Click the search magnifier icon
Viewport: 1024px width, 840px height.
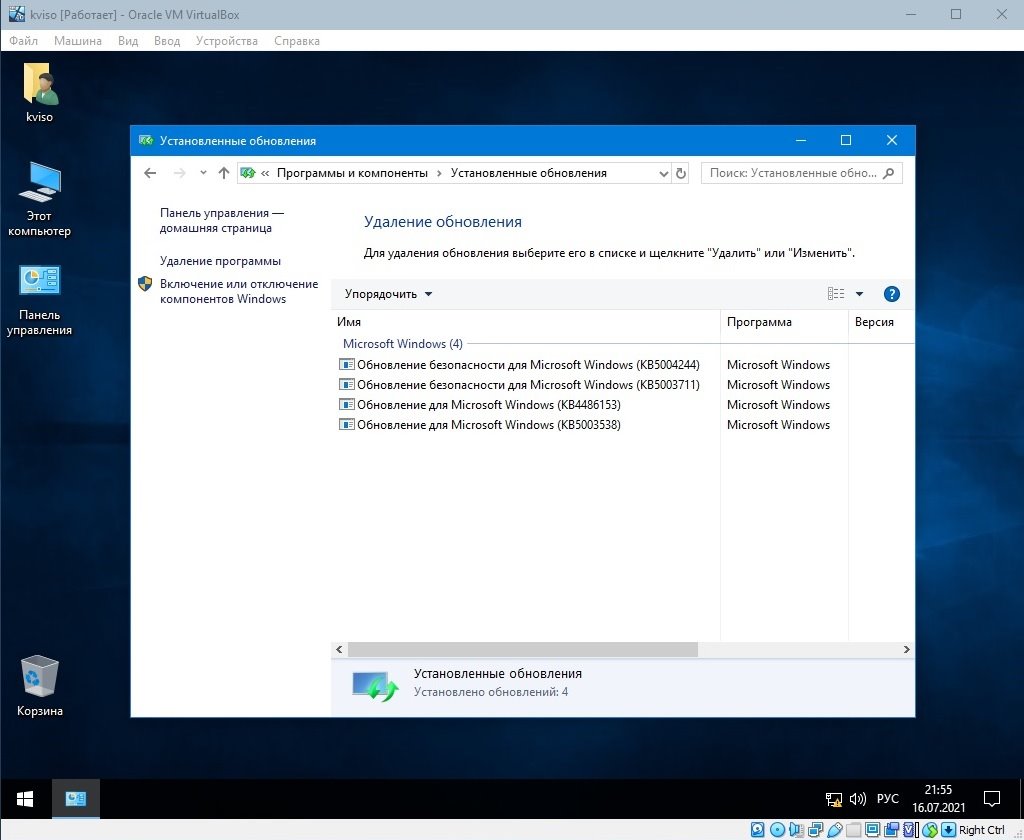888,173
